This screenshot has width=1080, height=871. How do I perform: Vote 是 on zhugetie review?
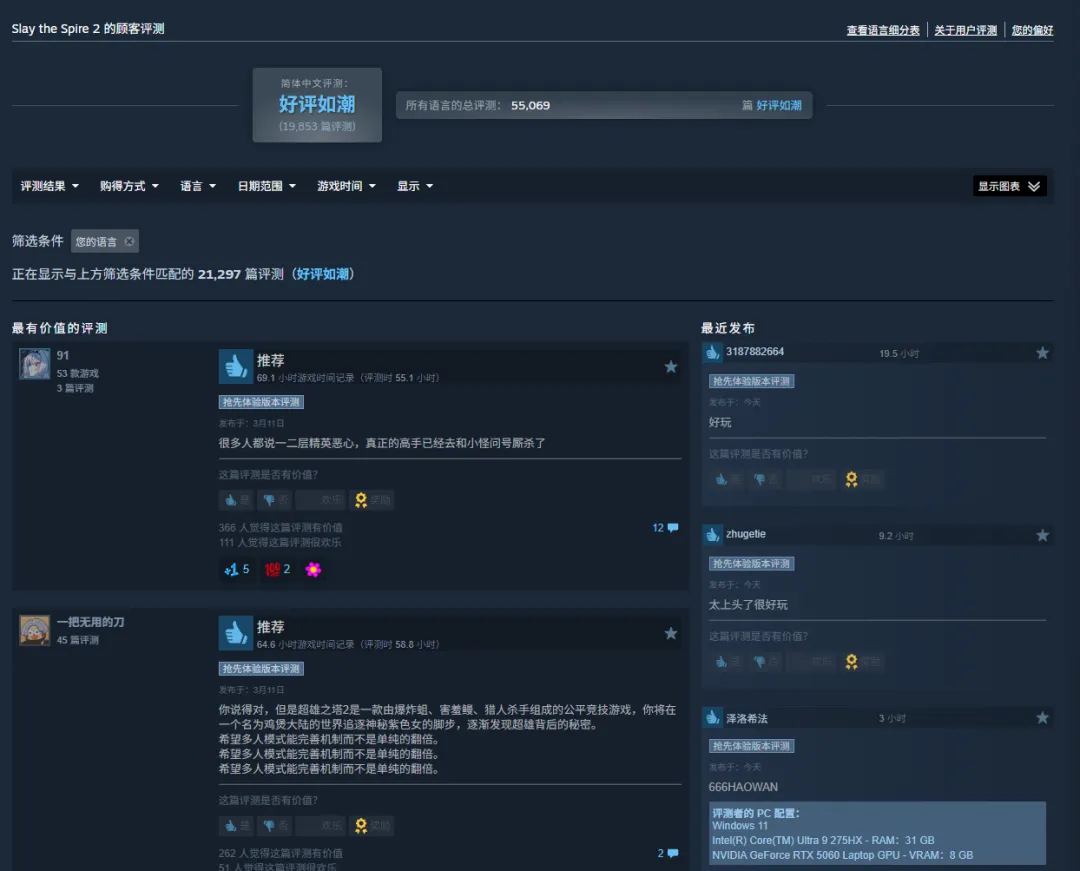(x=727, y=662)
